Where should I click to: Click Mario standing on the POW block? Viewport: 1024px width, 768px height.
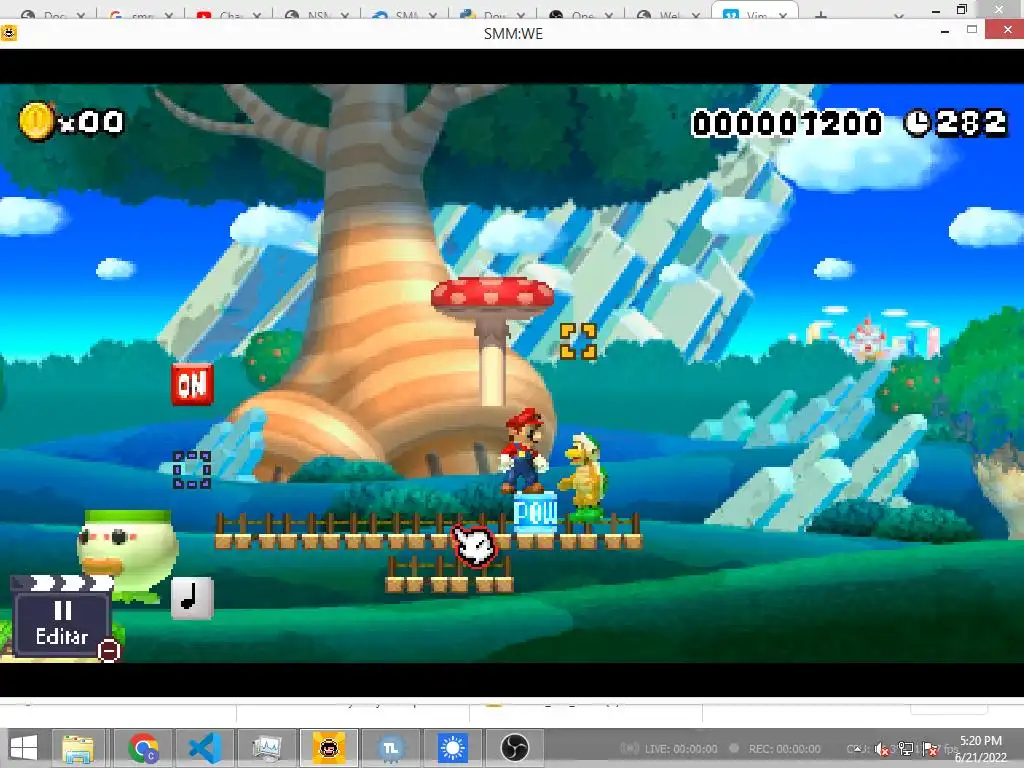pos(523,451)
